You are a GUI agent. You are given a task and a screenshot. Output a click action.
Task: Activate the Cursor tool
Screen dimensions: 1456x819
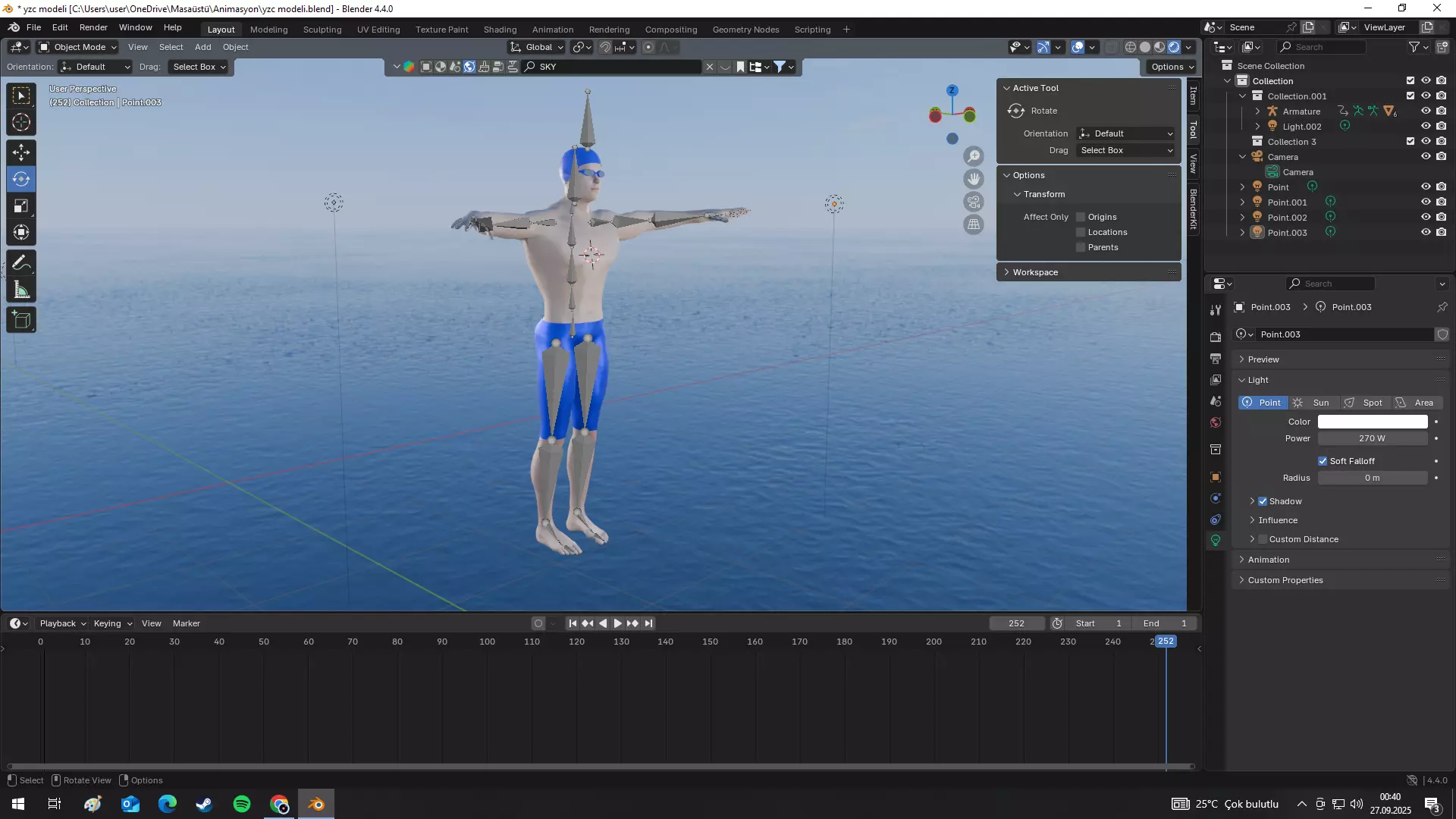coord(21,122)
